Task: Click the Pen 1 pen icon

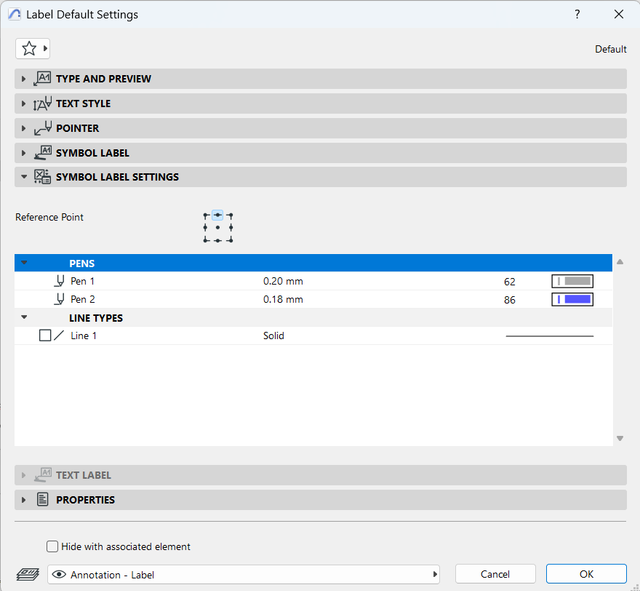Action: pos(60,281)
